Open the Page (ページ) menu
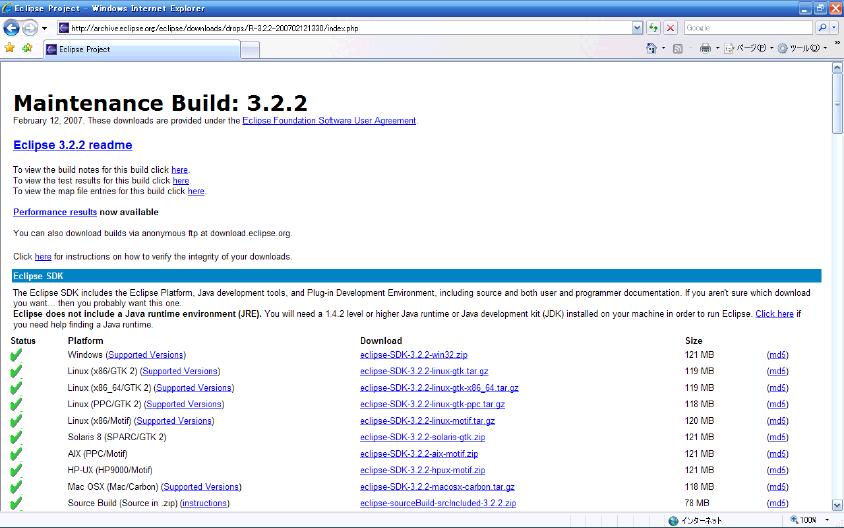The height and width of the screenshot is (528, 844). pos(749,48)
